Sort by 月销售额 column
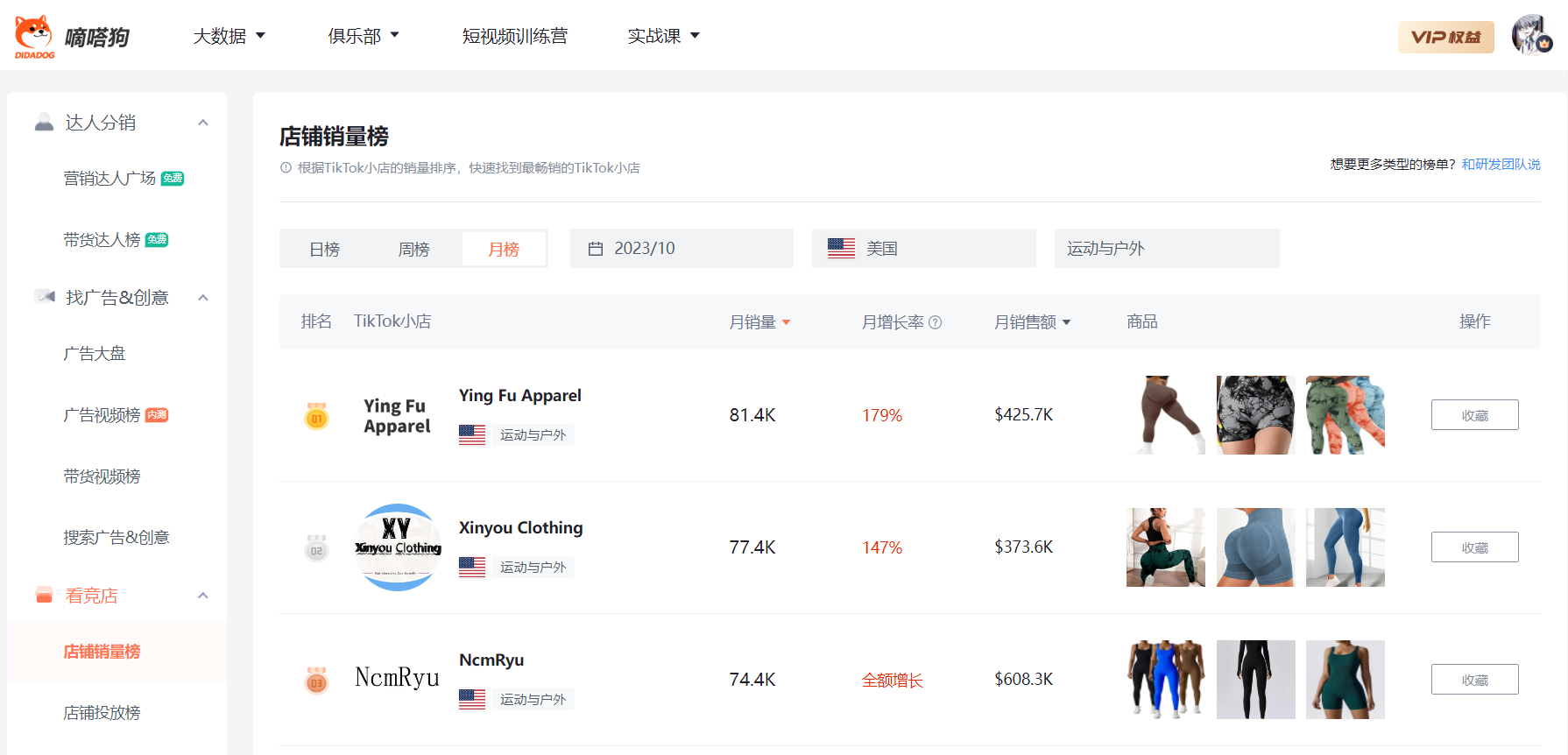The width and height of the screenshot is (1568, 755). [1031, 322]
